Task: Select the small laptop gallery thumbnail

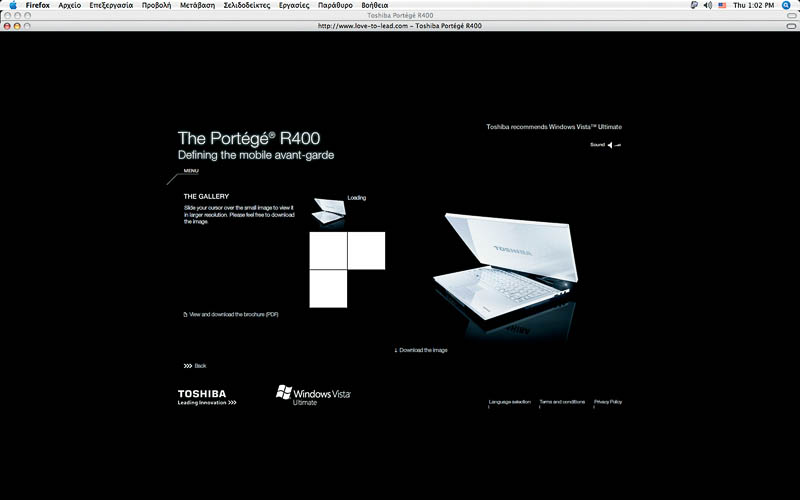Action: (329, 211)
